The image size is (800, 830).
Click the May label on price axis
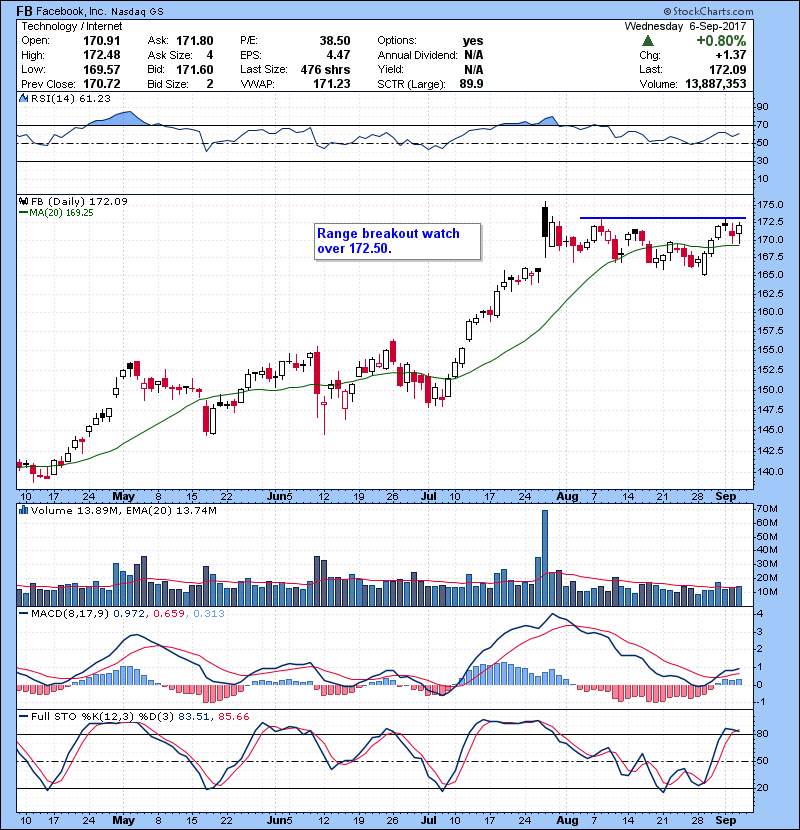(123, 497)
